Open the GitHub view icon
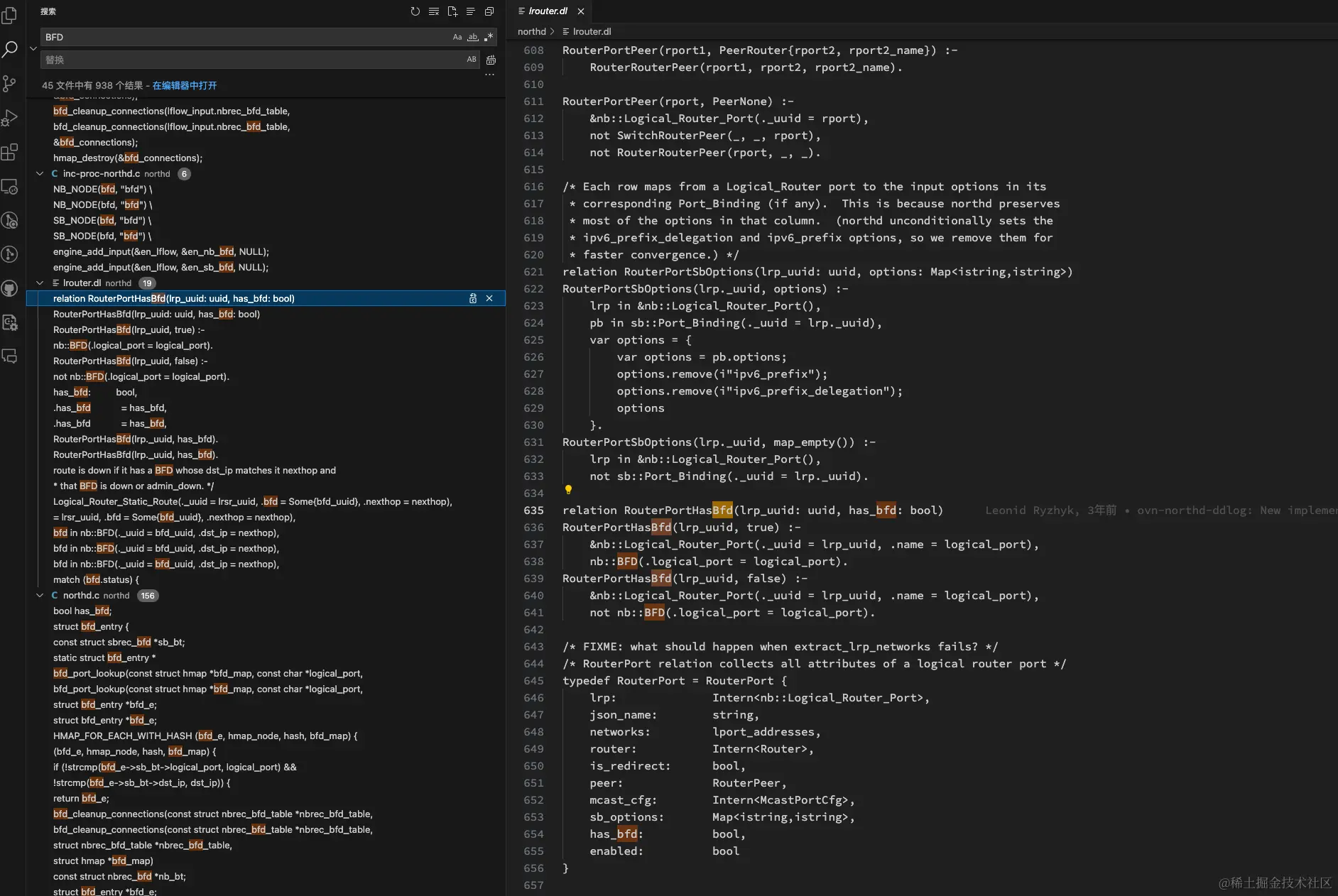The width and height of the screenshot is (1338, 896). (x=10, y=288)
